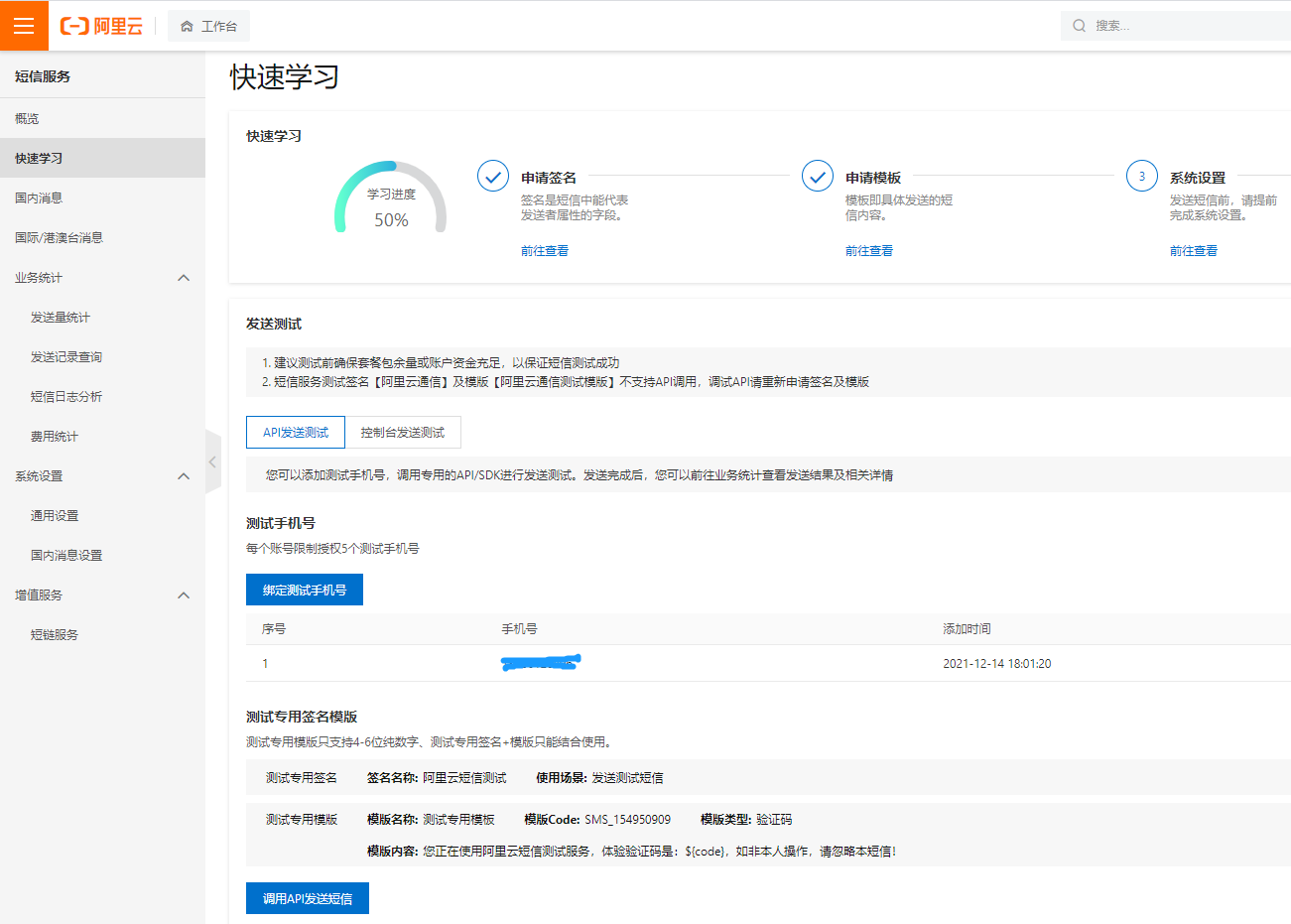This screenshot has width=1291, height=924.
Task: Open 发送量统计 submenu item
Action: click(102, 317)
